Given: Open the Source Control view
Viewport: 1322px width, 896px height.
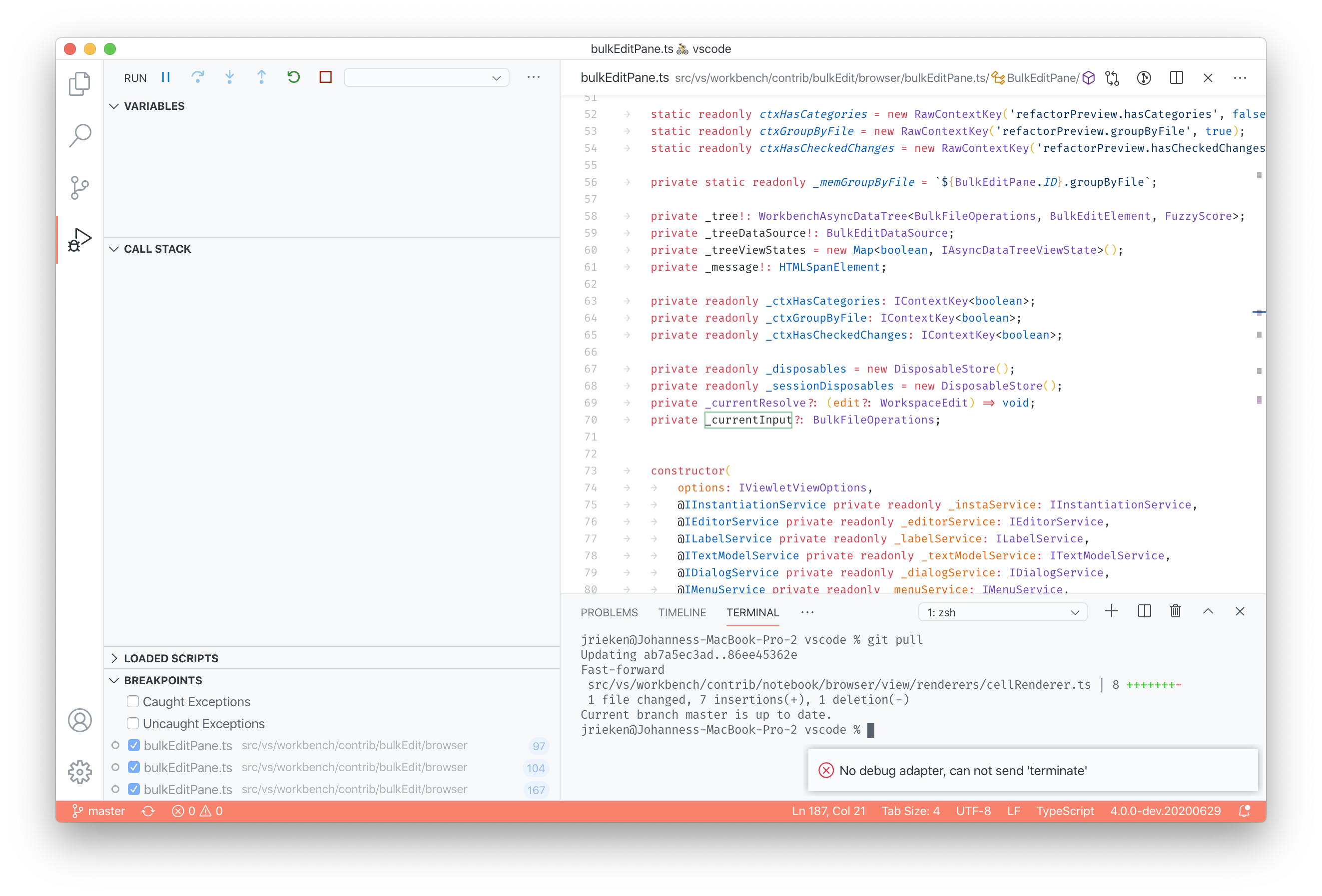Looking at the screenshot, I should pyautogui.click(x=79, y=187).
